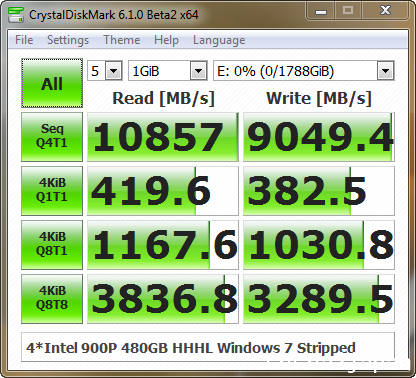Screen dimensions: 416x378
Task: Open the Theme menu
Action: [x=122, y=40]
